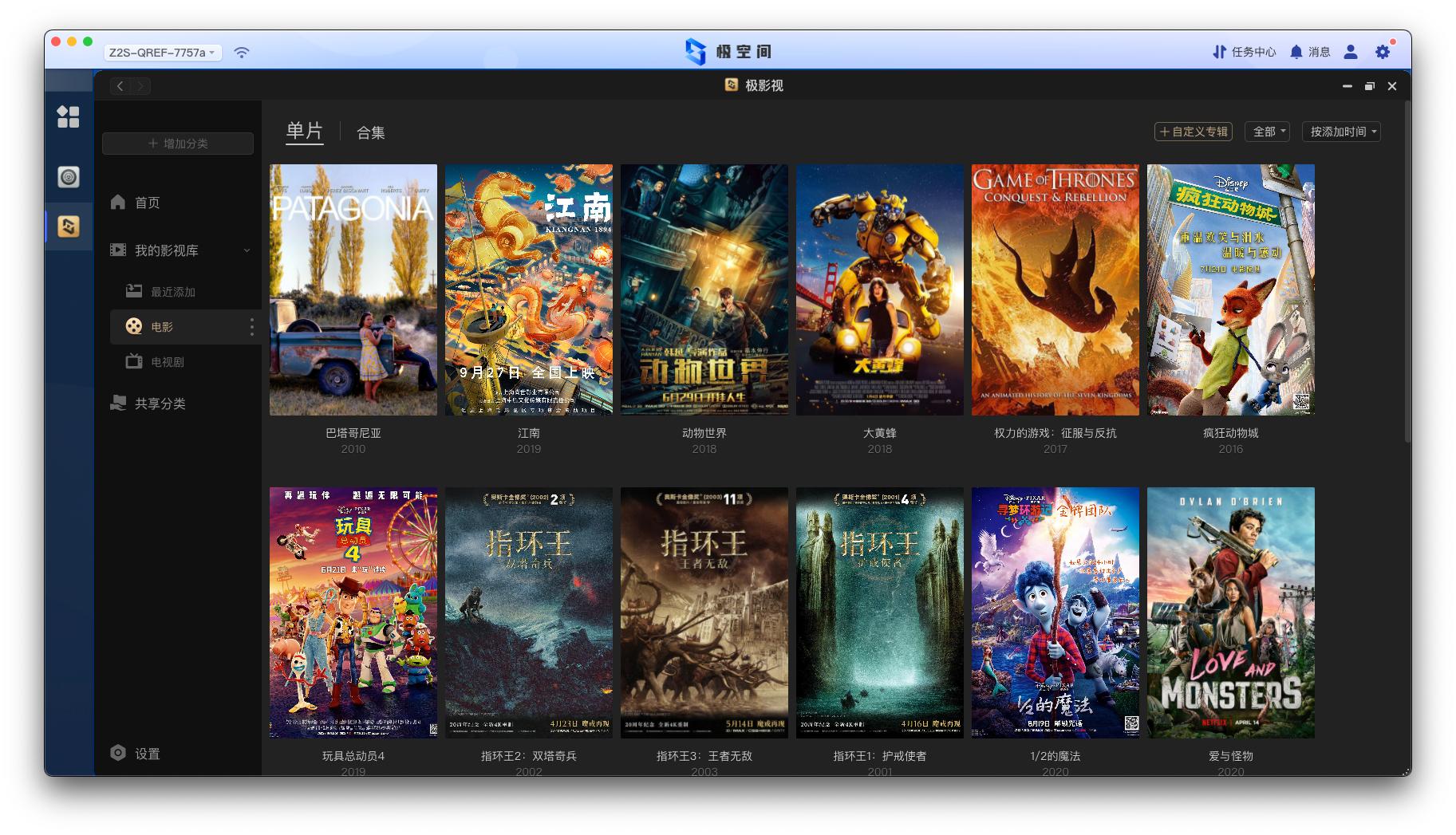Click the film icon beside 我的影视库
This screenshot has width=1456, height=835.
click(x=118, y=250)
